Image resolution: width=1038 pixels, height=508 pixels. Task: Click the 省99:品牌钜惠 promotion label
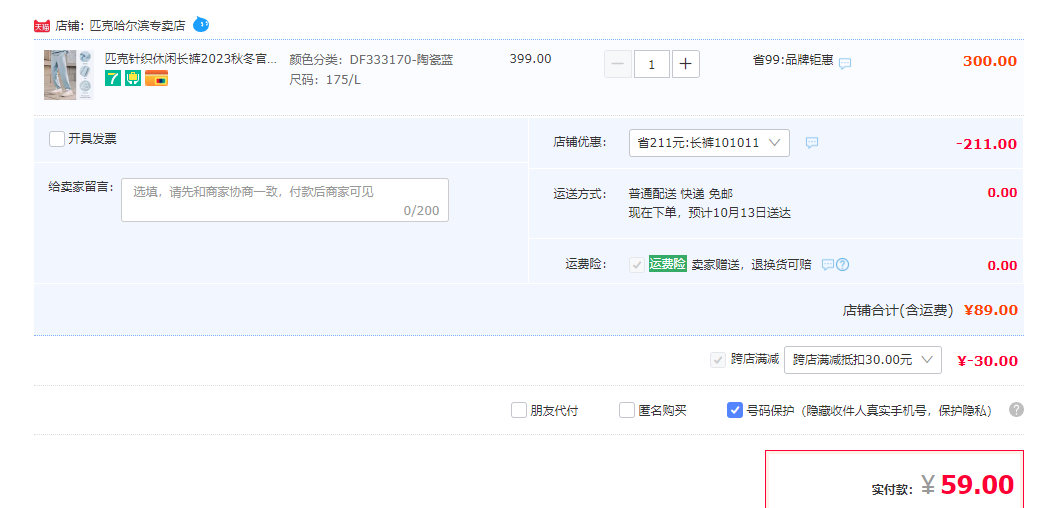793,60
